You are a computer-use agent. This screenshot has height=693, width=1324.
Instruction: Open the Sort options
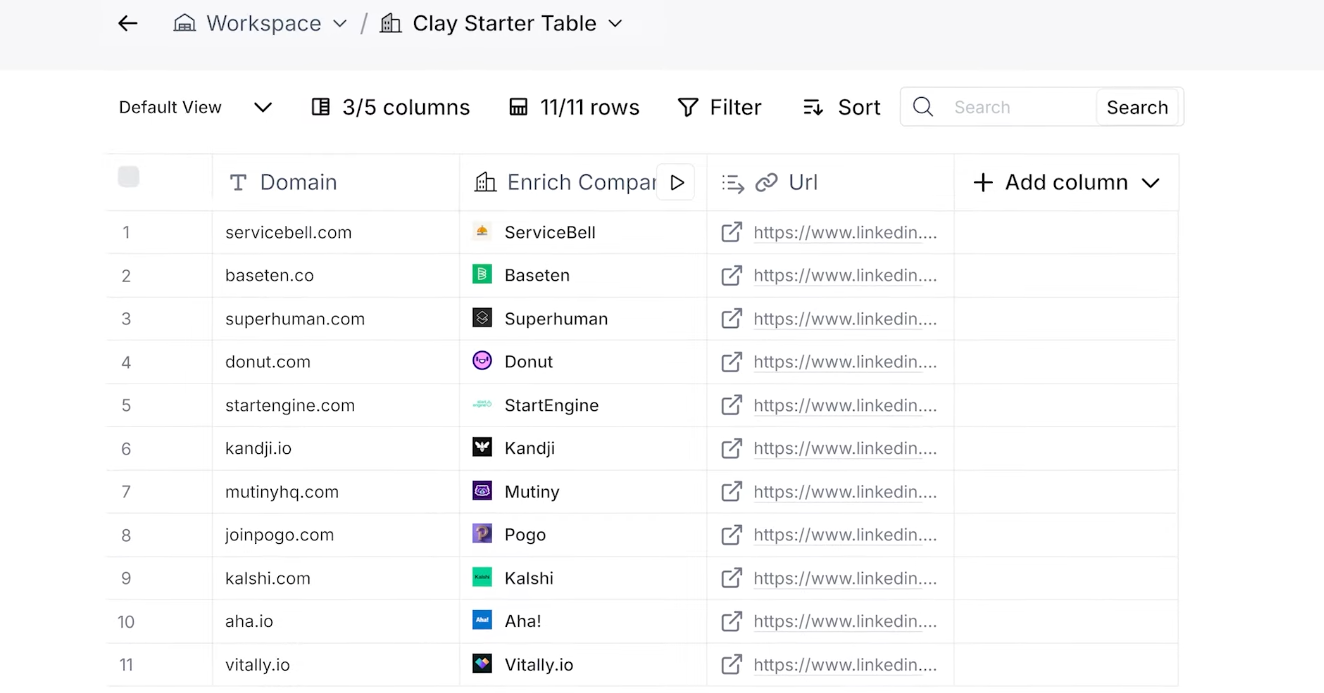[841, 107]
